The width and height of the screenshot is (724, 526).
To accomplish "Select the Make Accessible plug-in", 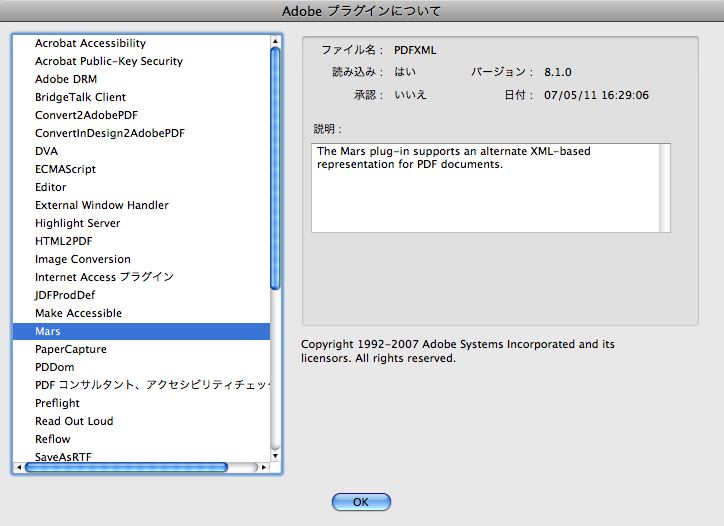I will (x=78, y=313).
